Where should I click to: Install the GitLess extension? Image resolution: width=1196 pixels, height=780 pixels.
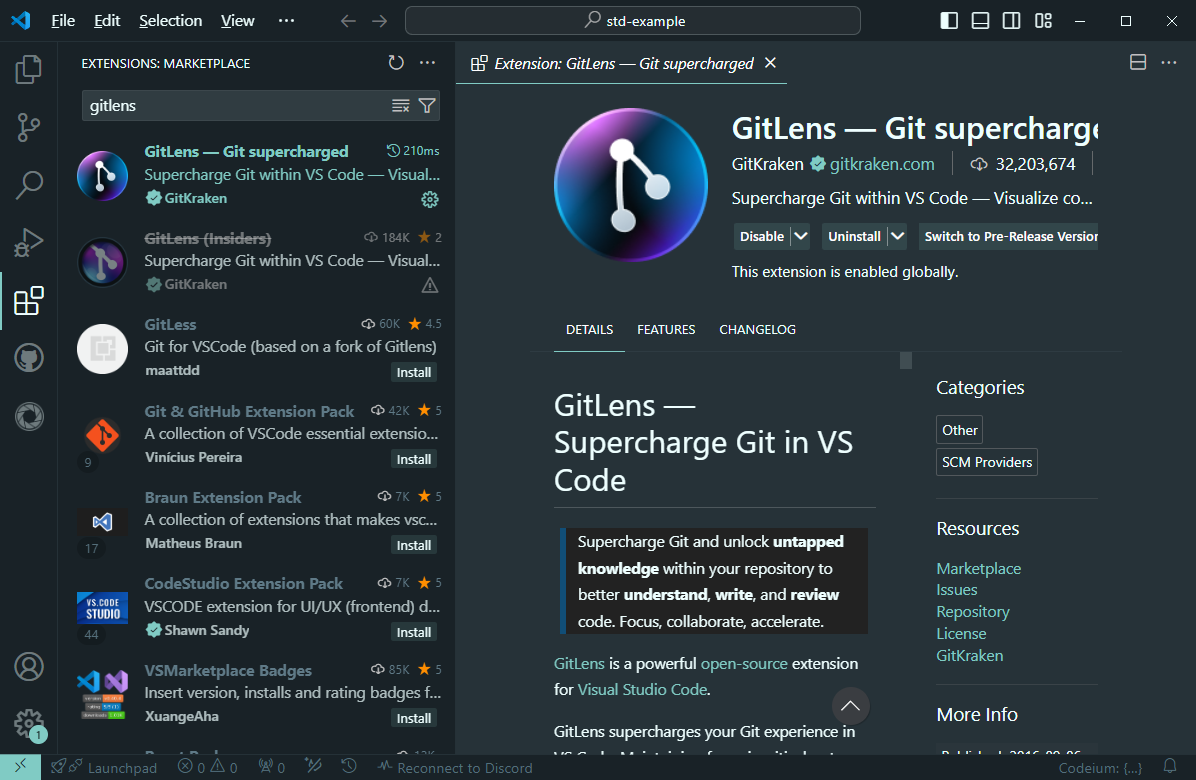click(x=413, y=372)
